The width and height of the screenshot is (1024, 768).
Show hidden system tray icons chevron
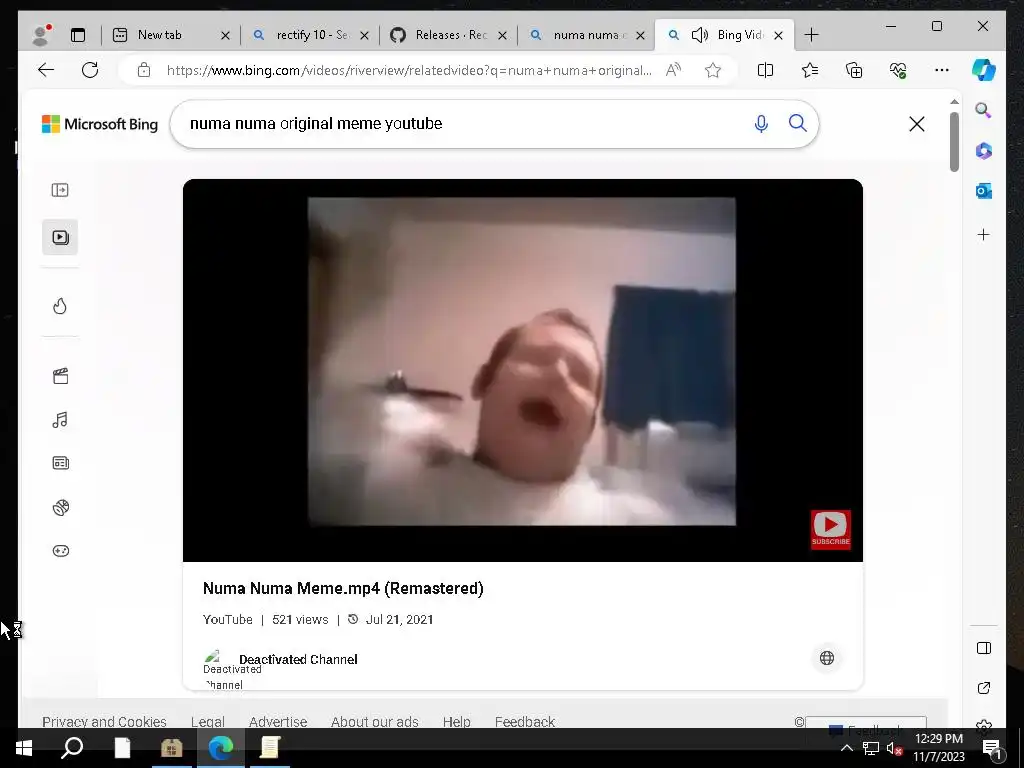tap(846, 748)
